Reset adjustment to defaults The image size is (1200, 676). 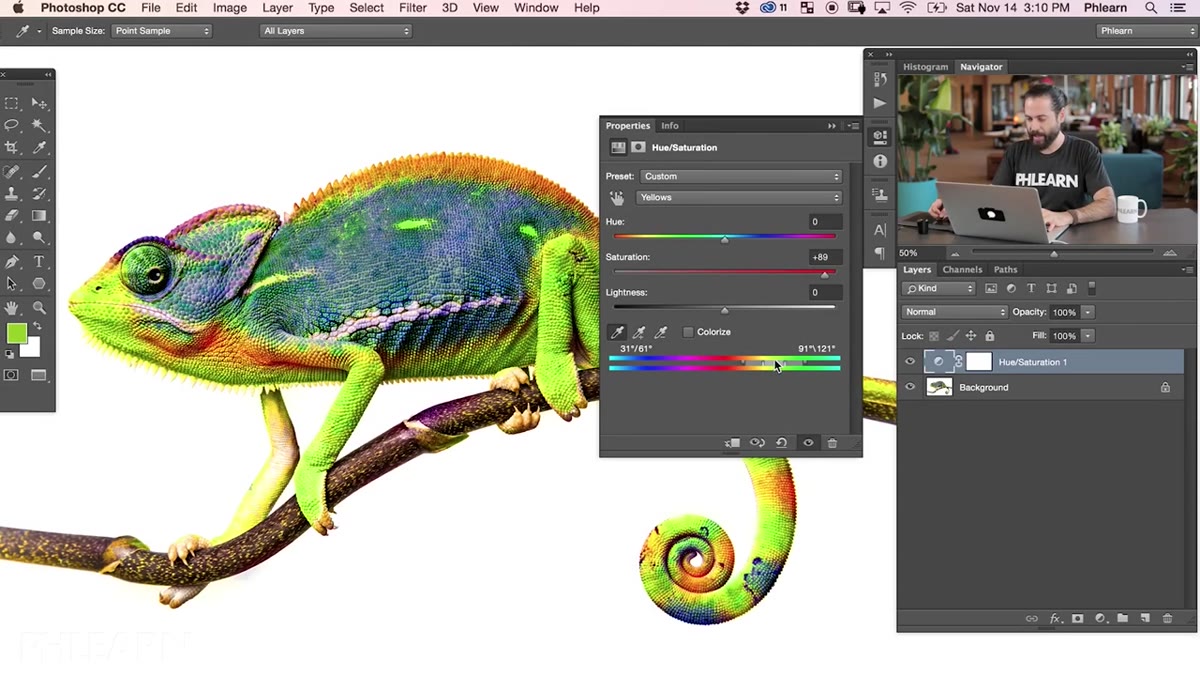tap(782, 443)
